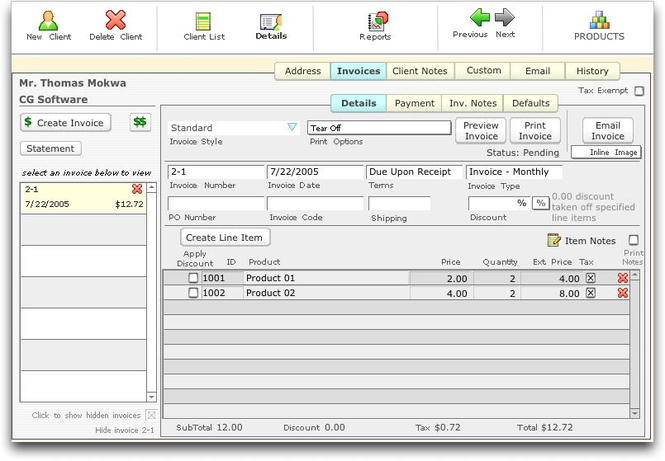The height and width of the screenshot is (461, 665).
Task: Click the Invoice Date field 7/22/2005
Action: (315, 172)
